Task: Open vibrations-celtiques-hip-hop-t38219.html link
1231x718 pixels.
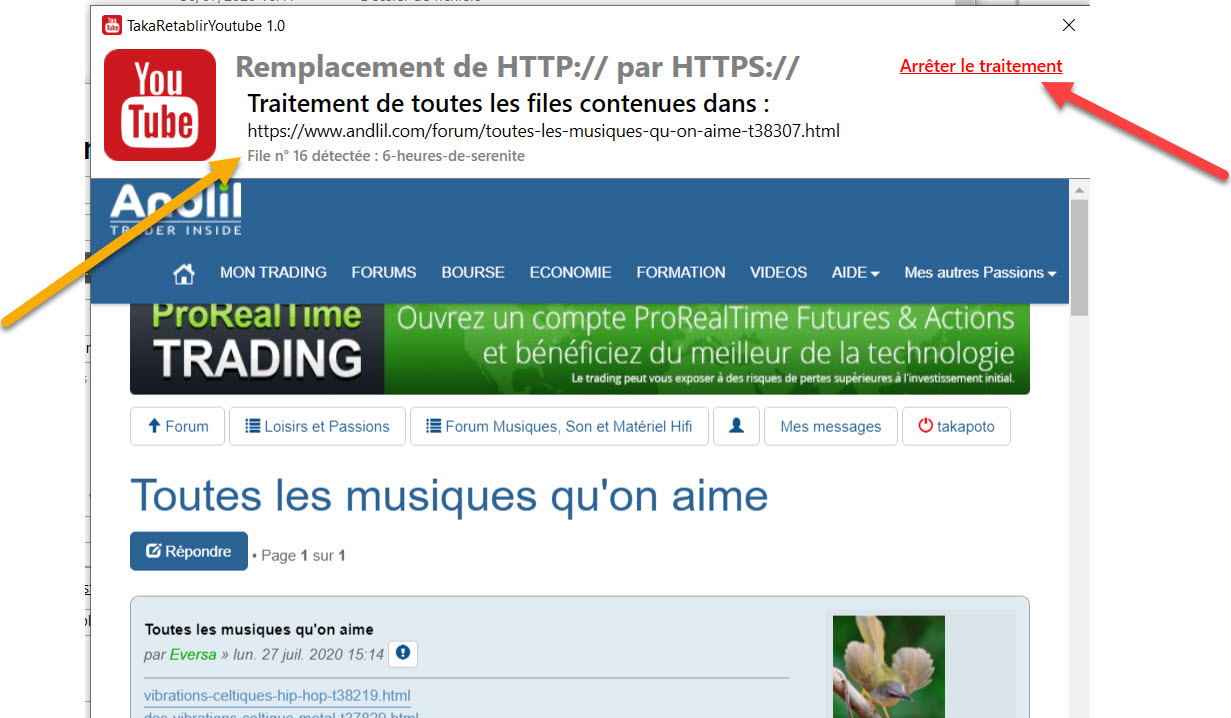Action: coord(277,695)
